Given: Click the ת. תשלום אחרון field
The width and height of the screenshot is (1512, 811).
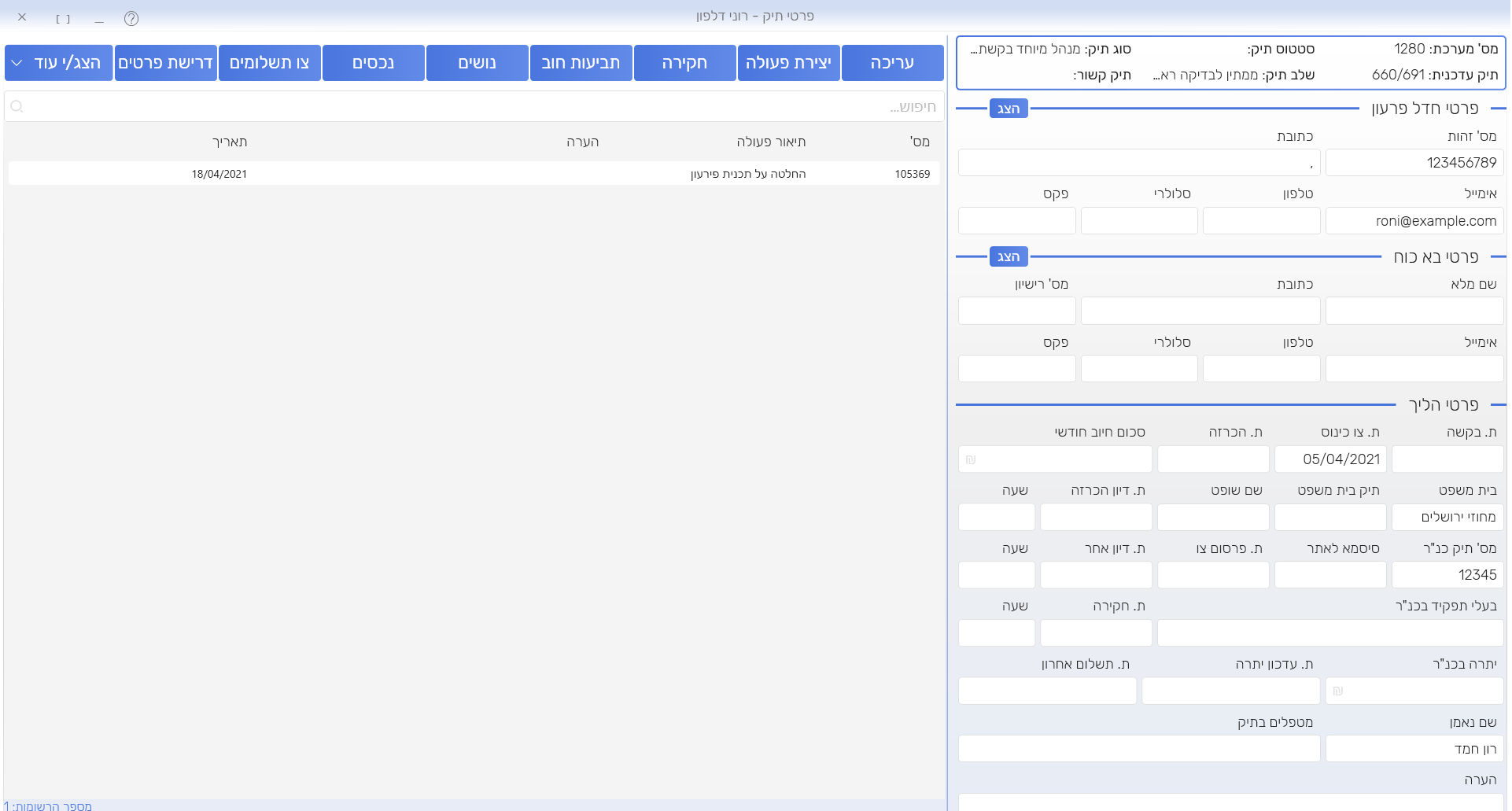Looking at the screenshot, I should (1047, 691).
